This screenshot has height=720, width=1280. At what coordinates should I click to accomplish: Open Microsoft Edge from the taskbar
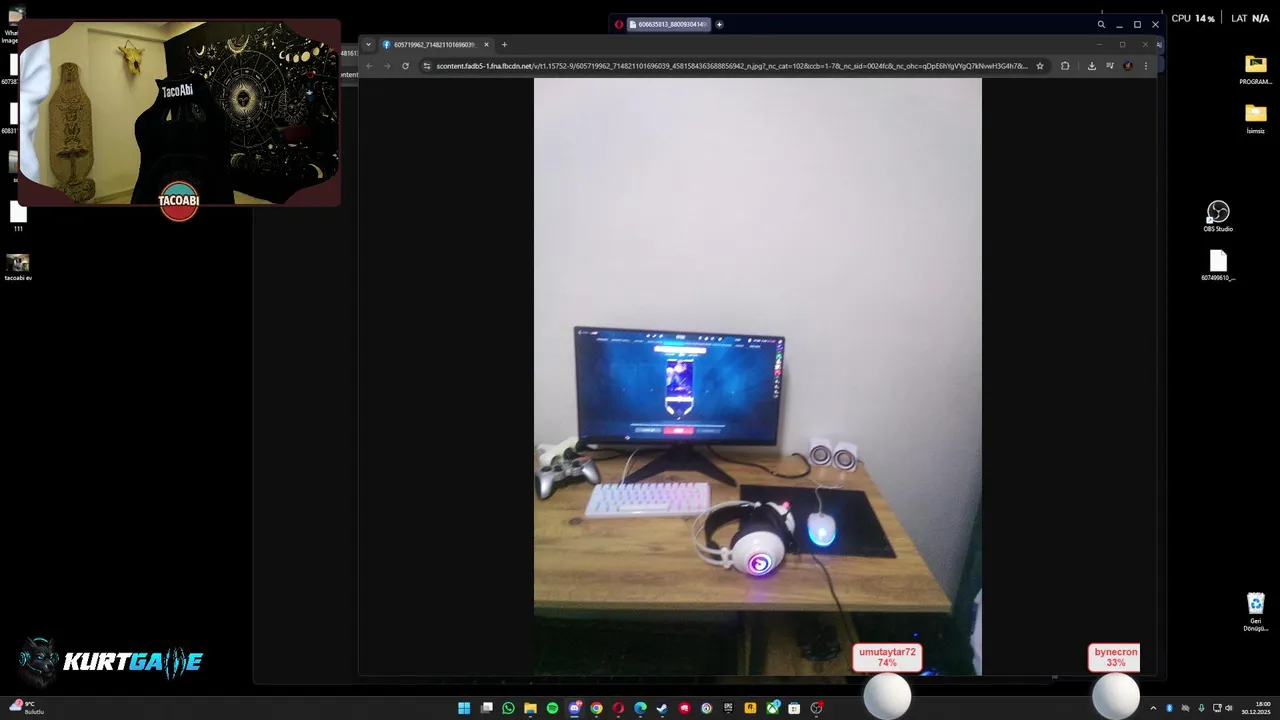(640, 708)
